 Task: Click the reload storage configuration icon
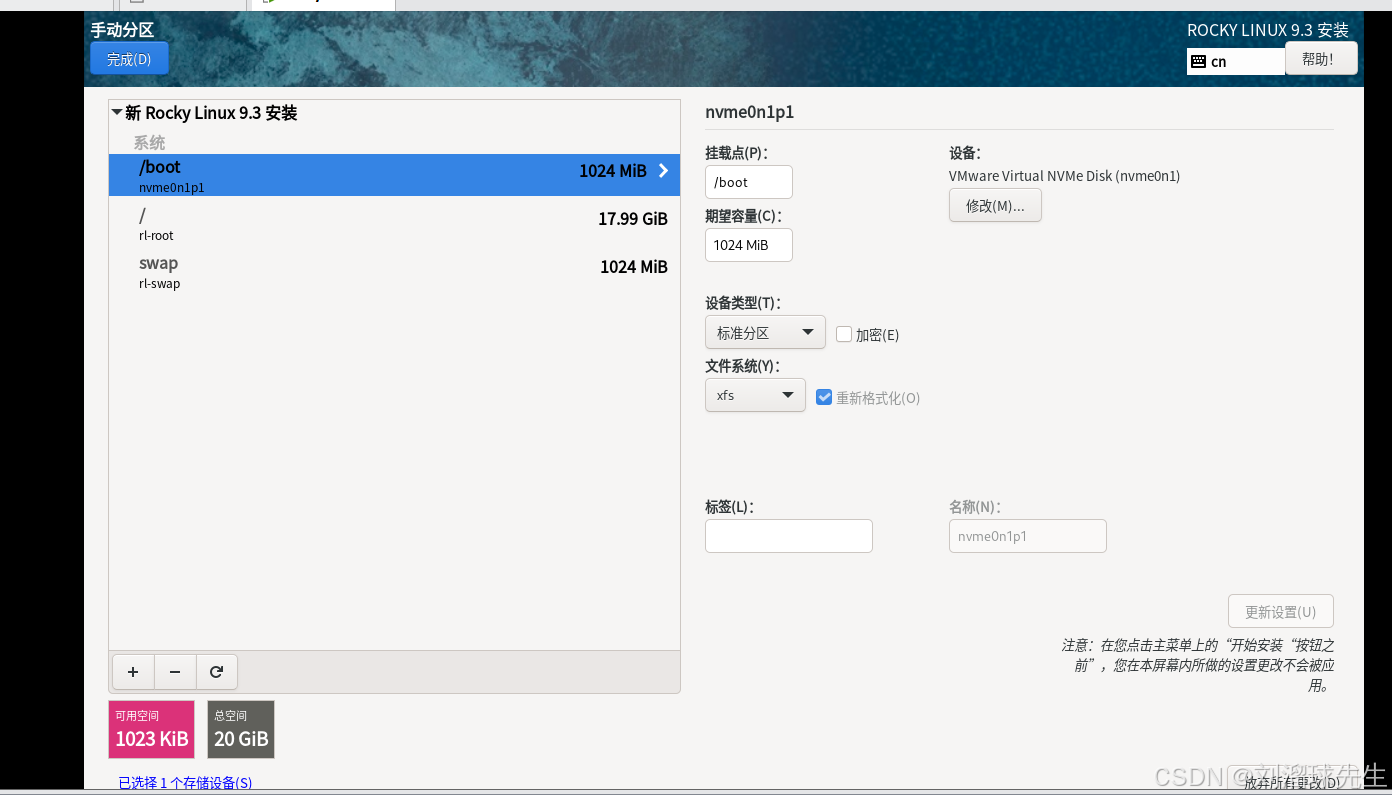217,672
